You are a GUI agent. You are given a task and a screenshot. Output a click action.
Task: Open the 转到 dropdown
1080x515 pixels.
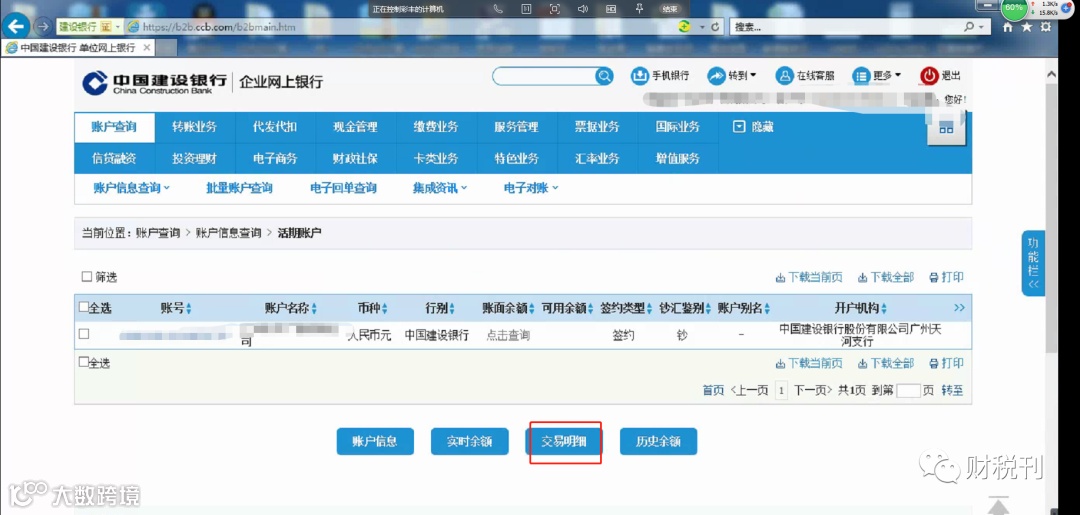(732, 76)
